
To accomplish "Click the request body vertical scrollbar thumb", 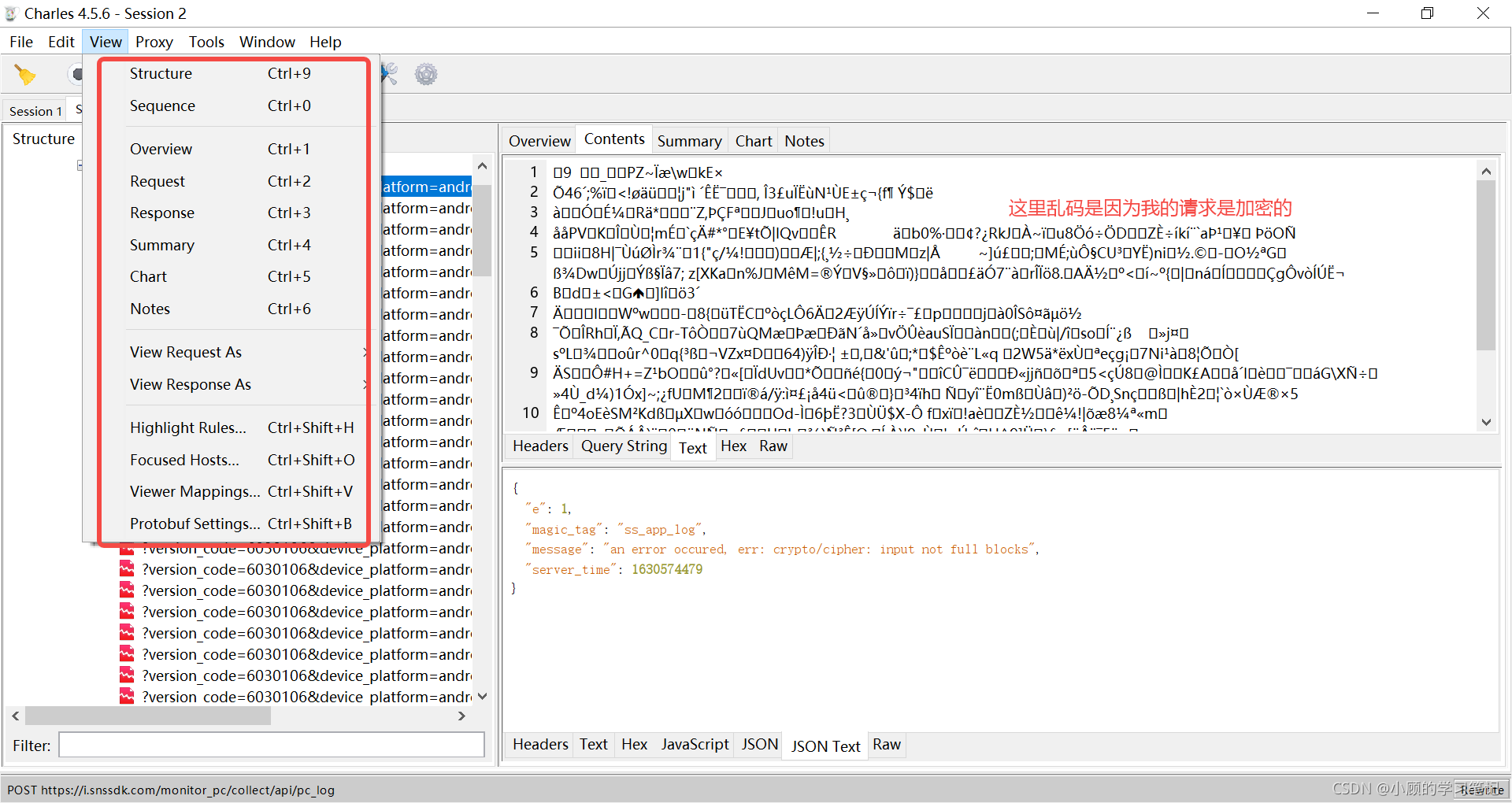I will click(1486, 265).
